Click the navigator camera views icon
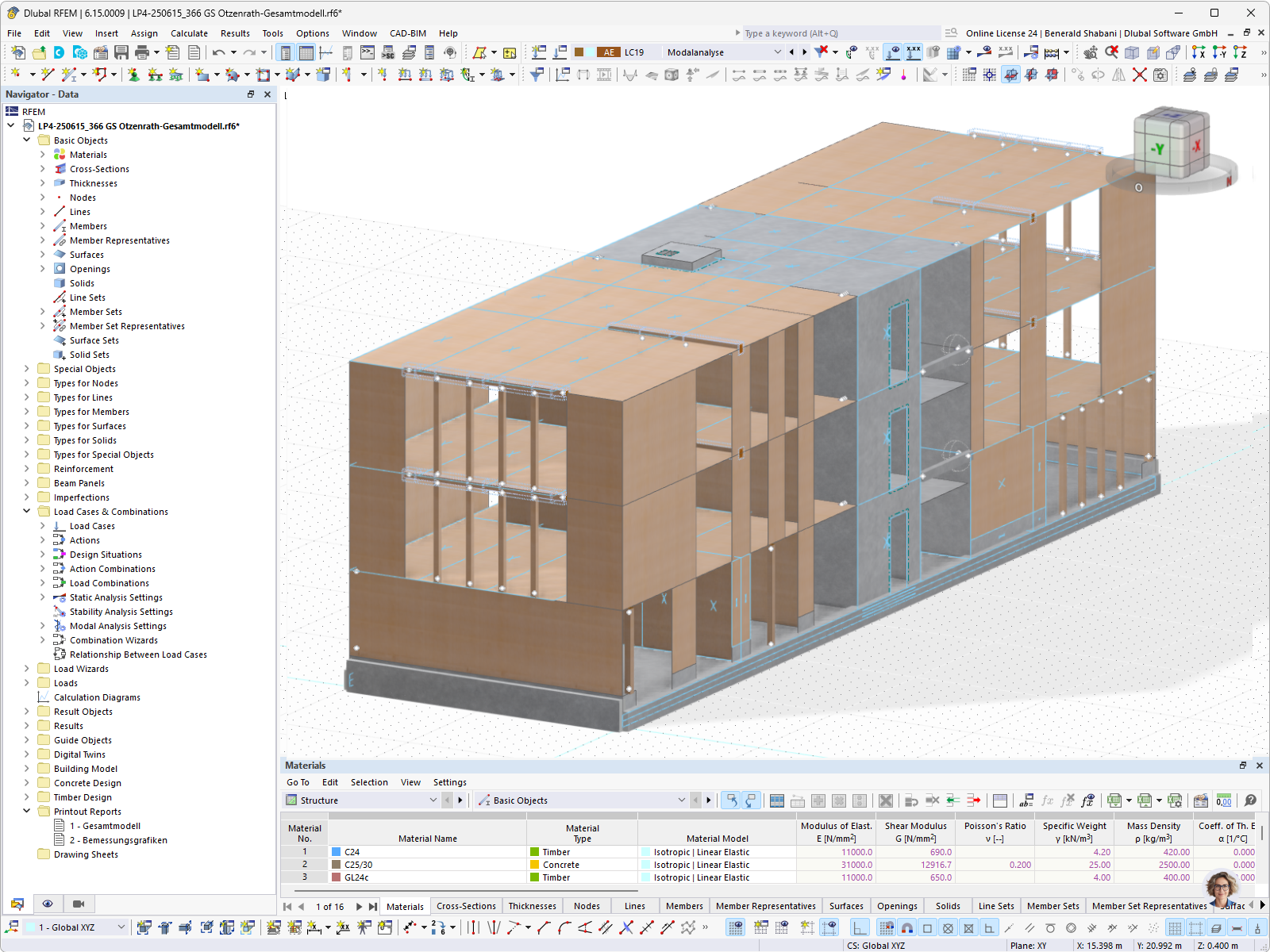This screenshot has width=1270, height=952. coord(79,904)
